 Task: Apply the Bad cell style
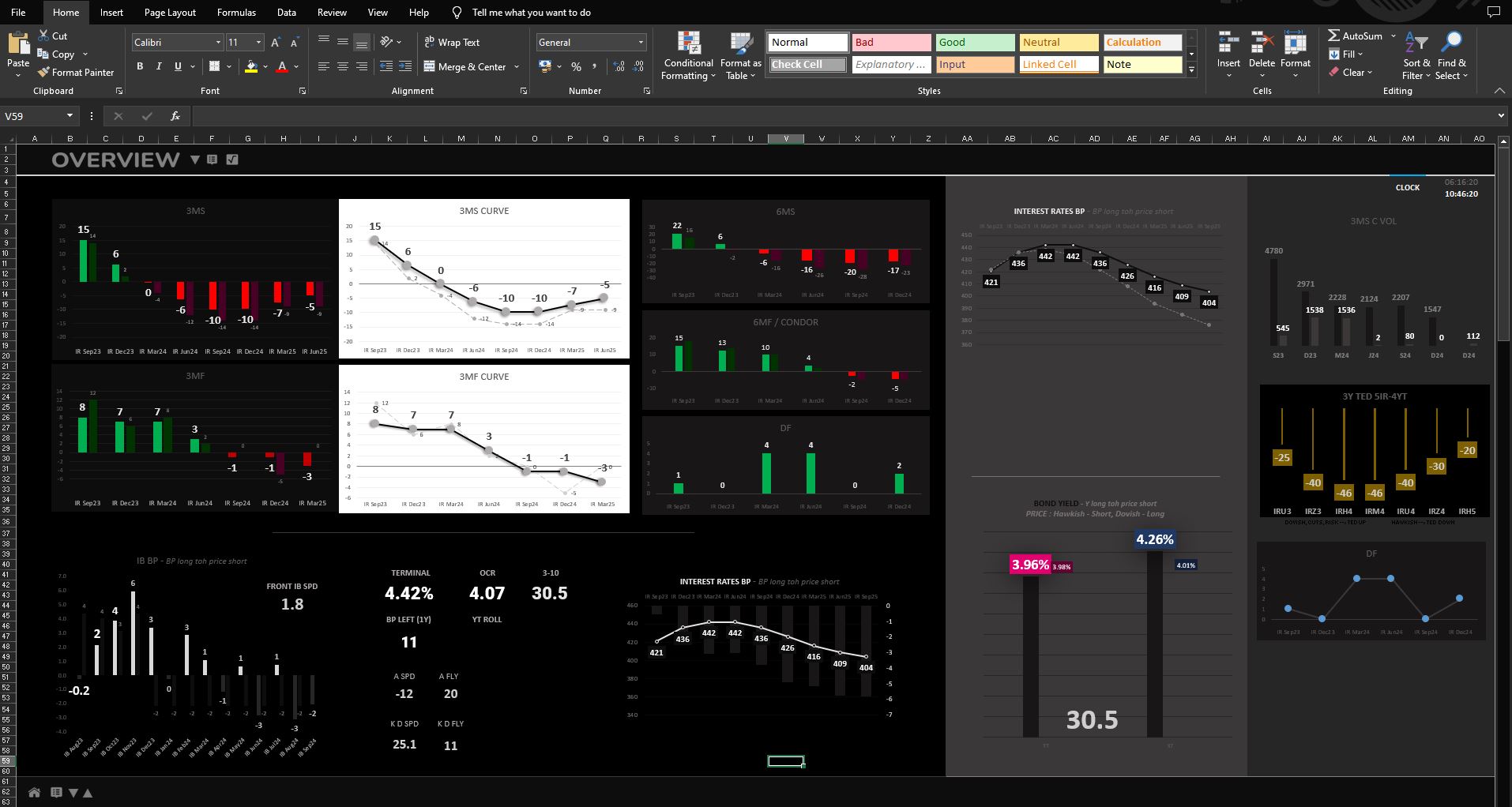(x=891, y=42)
